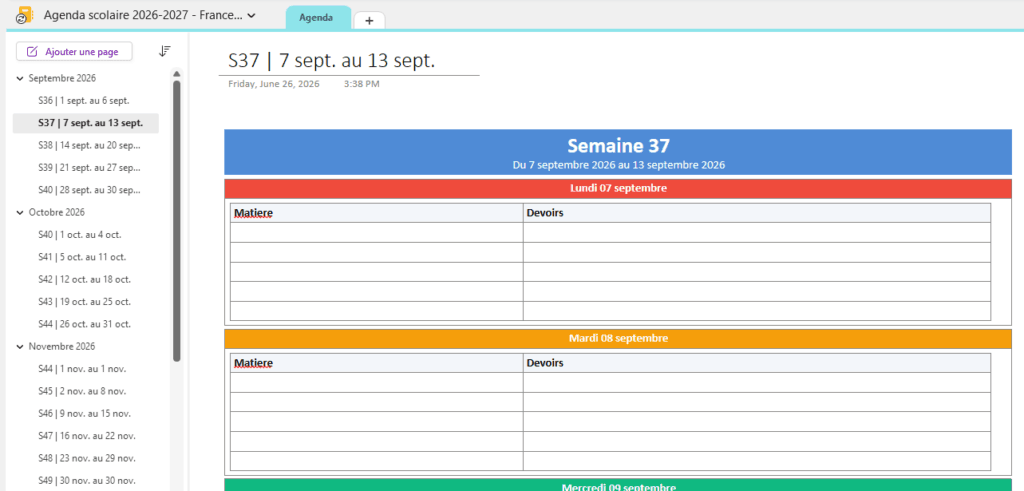Collapse the Septembre 2026 group
This screenshot has height=491, width=1024.
[x=20, y=78]
